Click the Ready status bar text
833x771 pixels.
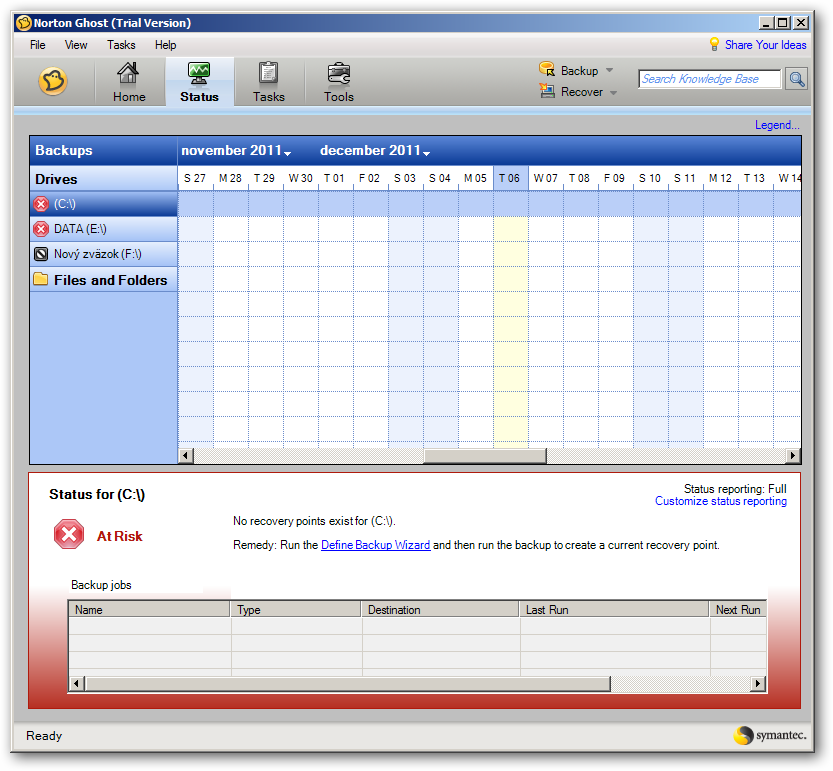pyautogui.click(x=44, y=736)
